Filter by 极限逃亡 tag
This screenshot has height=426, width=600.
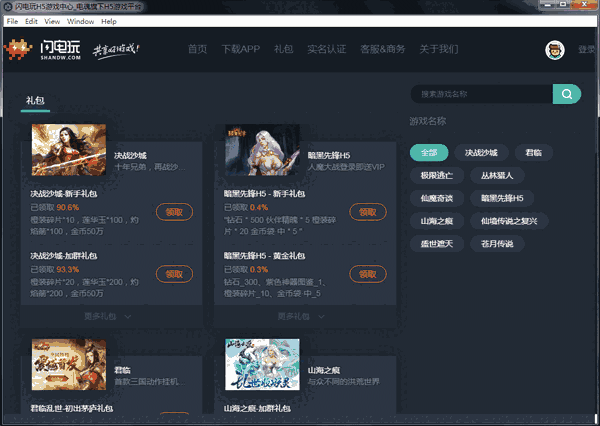(x=437, y=176)
